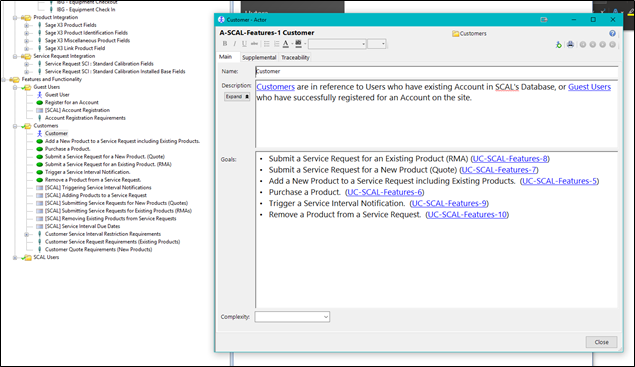Open the UC-SCAL-Features-7 link

coord(499,170)
